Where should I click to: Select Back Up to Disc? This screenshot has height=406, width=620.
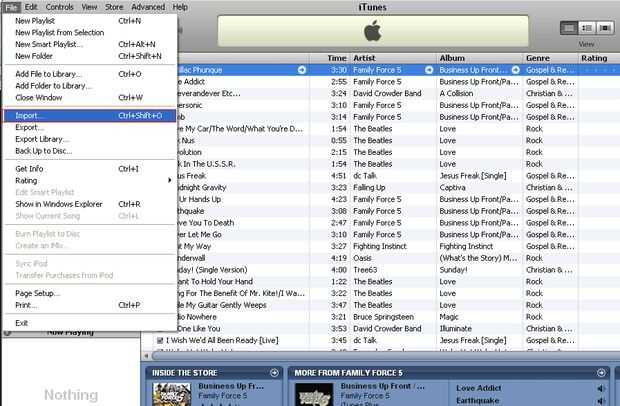coord(89,151)
